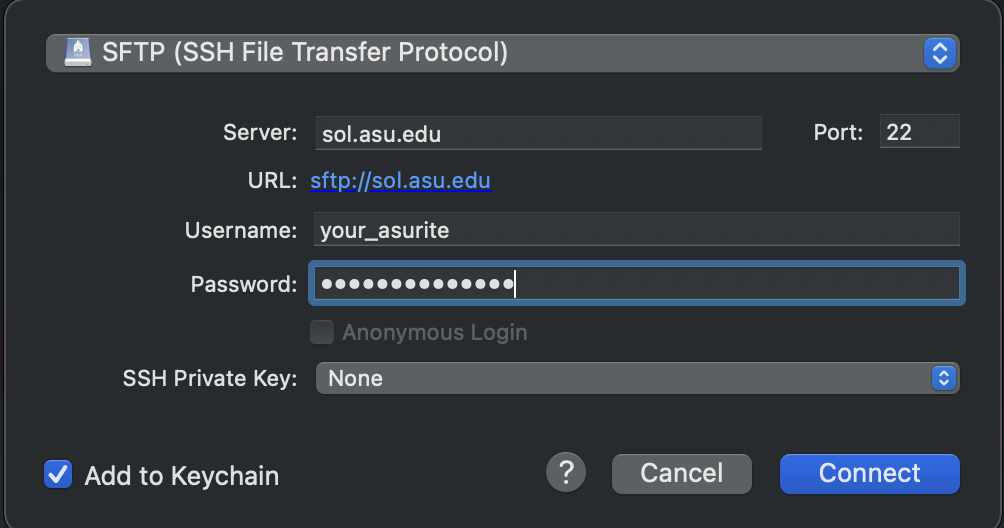Click the protocol selector's blue chevron arrows

click(938, 53)
